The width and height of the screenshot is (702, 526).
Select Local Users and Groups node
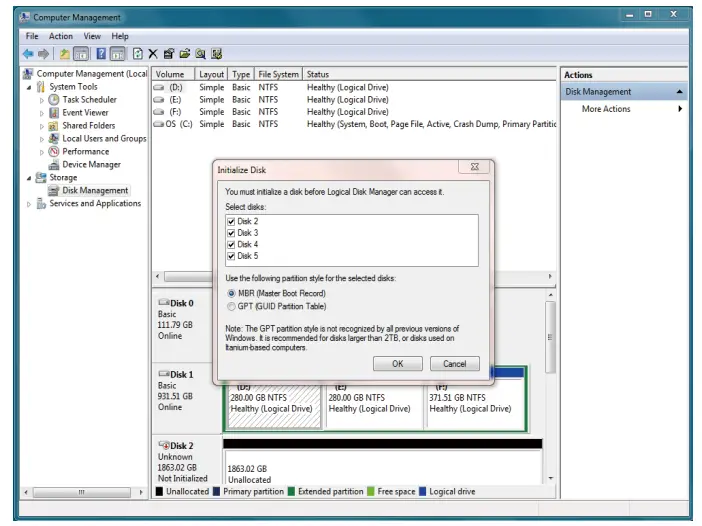pos(104,138)
